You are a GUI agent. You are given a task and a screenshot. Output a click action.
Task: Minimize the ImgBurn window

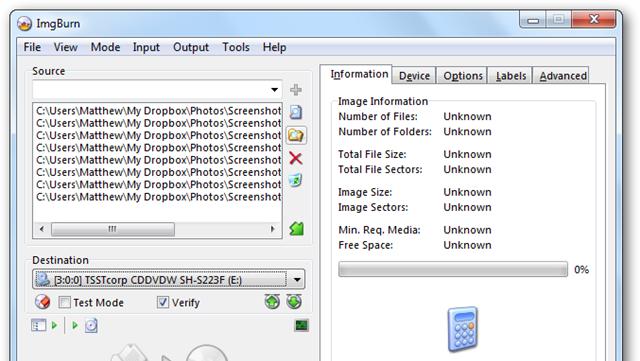533,20
